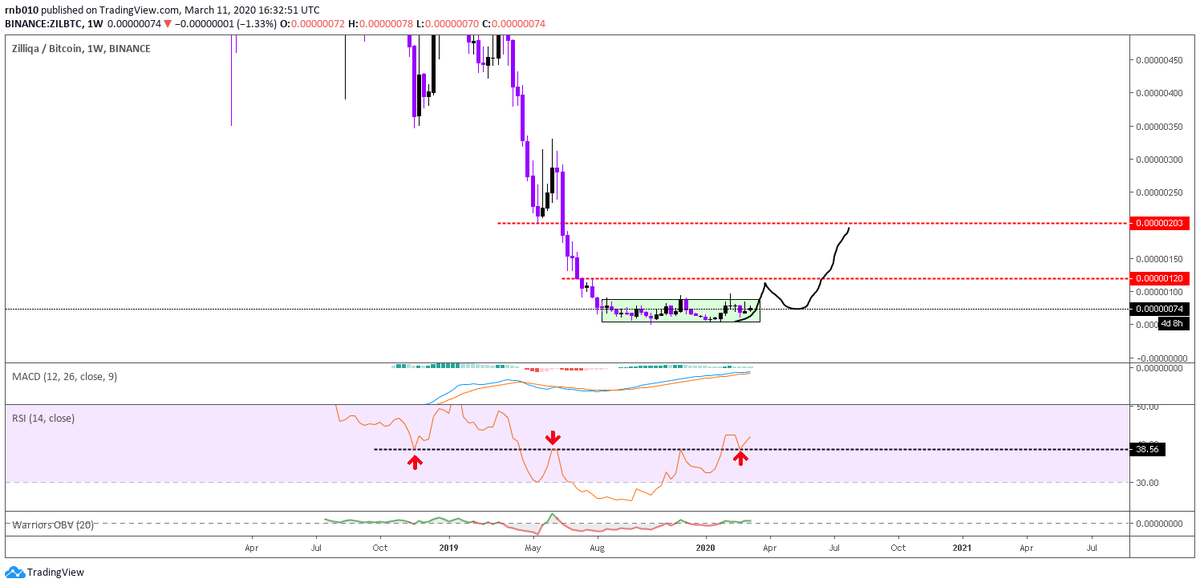The height and width of the screenshot is (587, 1200).
Task: Click the MACD histogram bars
Action: 570,366
